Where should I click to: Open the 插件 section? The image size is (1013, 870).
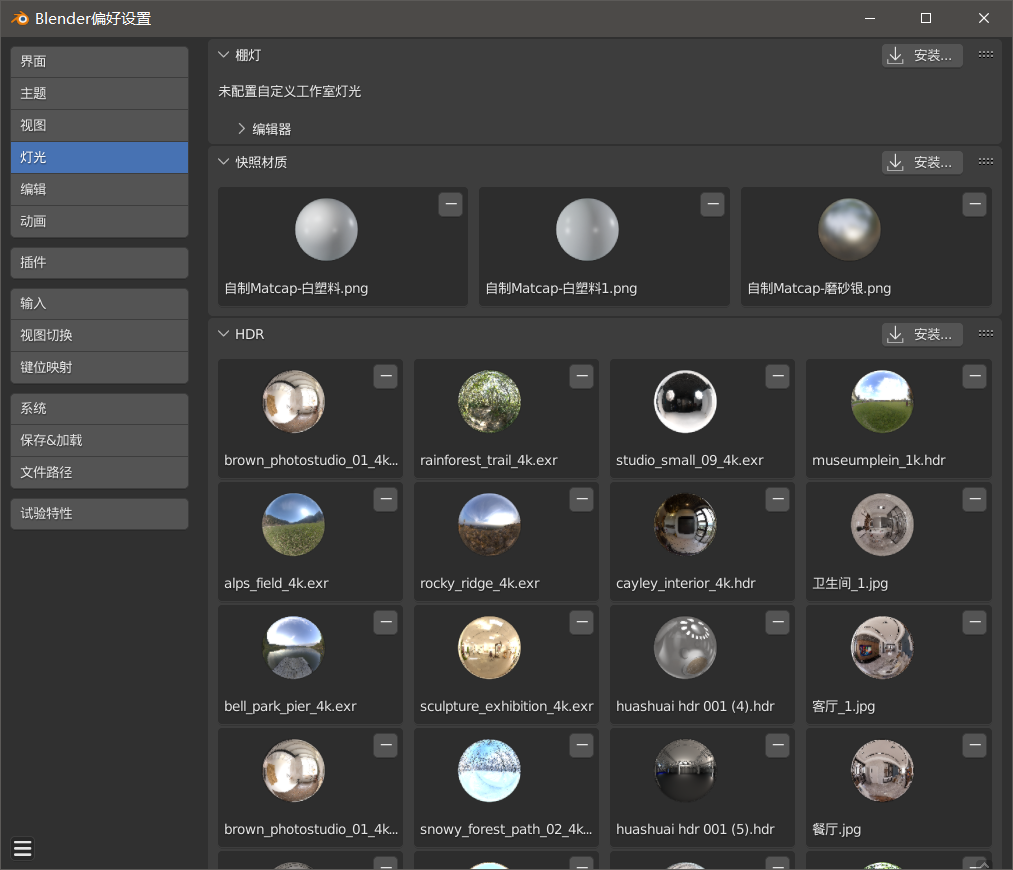(99, 263)
